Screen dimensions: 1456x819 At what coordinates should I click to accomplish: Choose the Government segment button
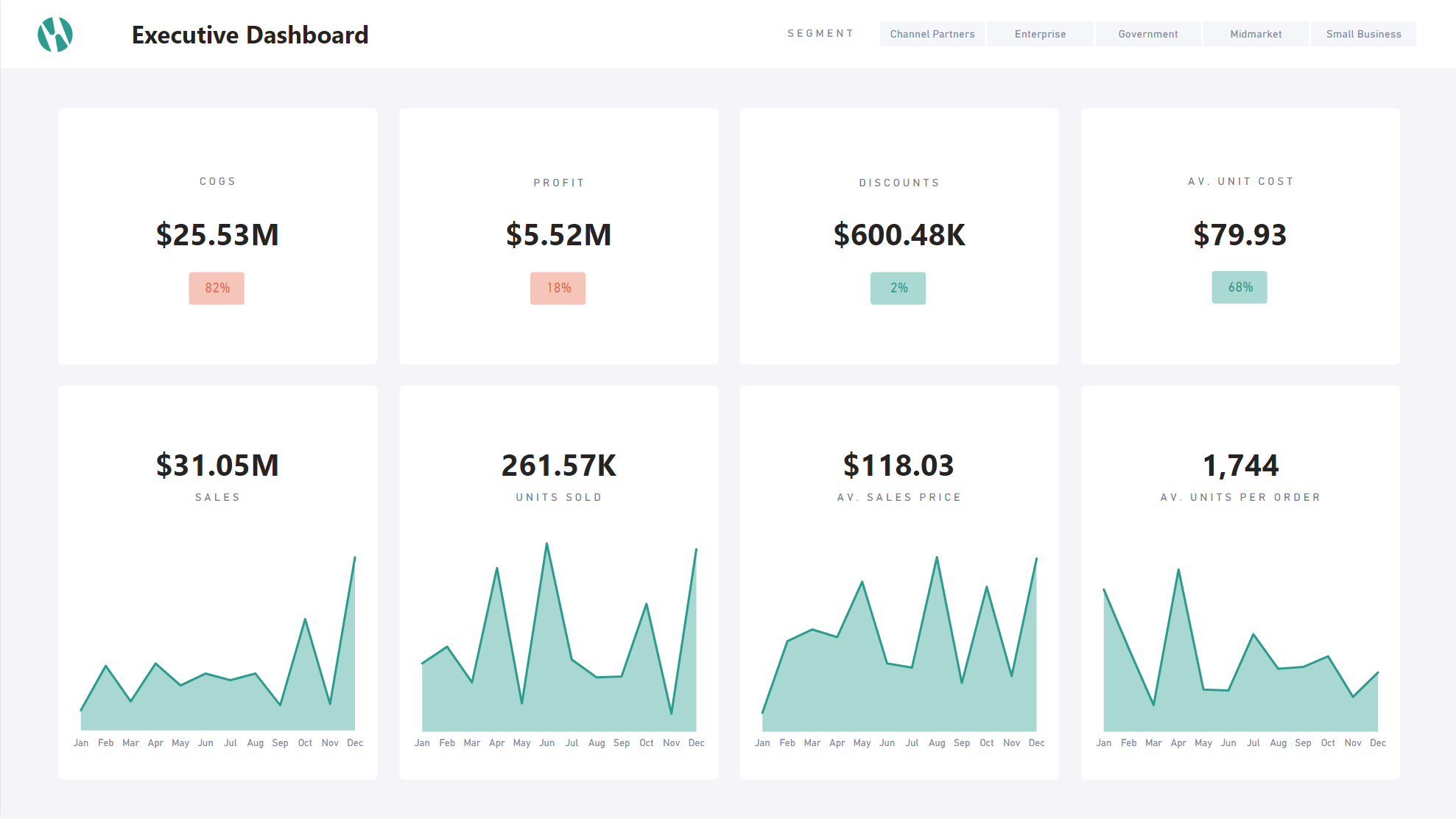pyautogui.click(x=1147, y=34)
